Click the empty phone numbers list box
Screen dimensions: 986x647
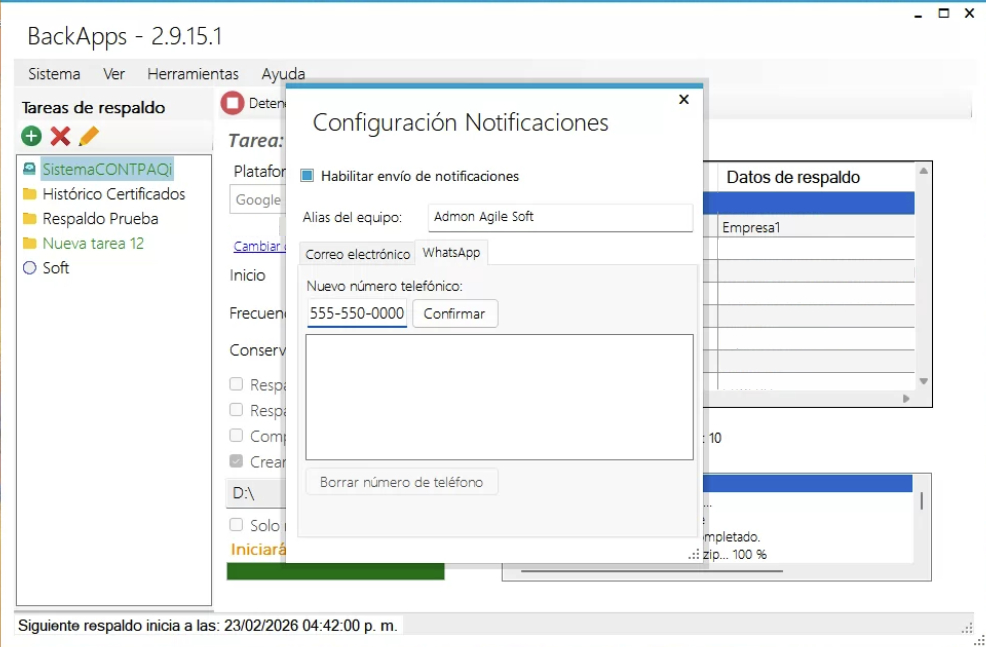[499, 397]
